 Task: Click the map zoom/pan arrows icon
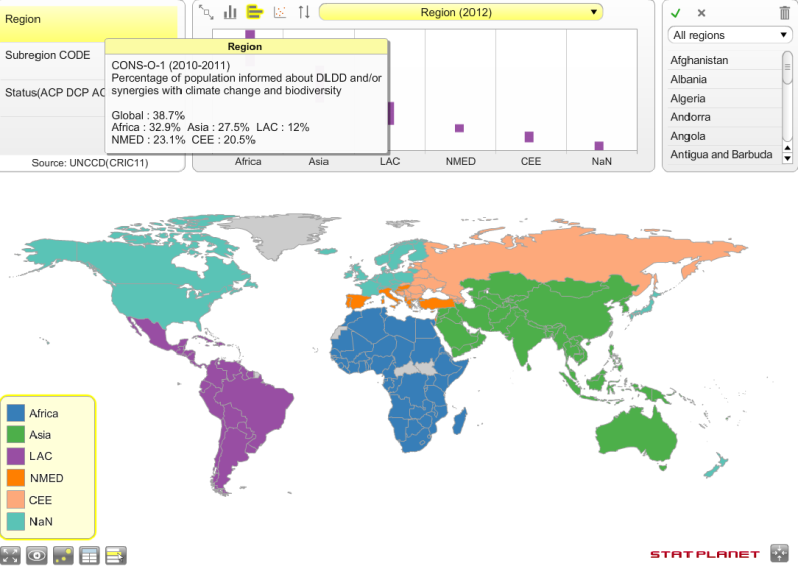click(779, 553)
